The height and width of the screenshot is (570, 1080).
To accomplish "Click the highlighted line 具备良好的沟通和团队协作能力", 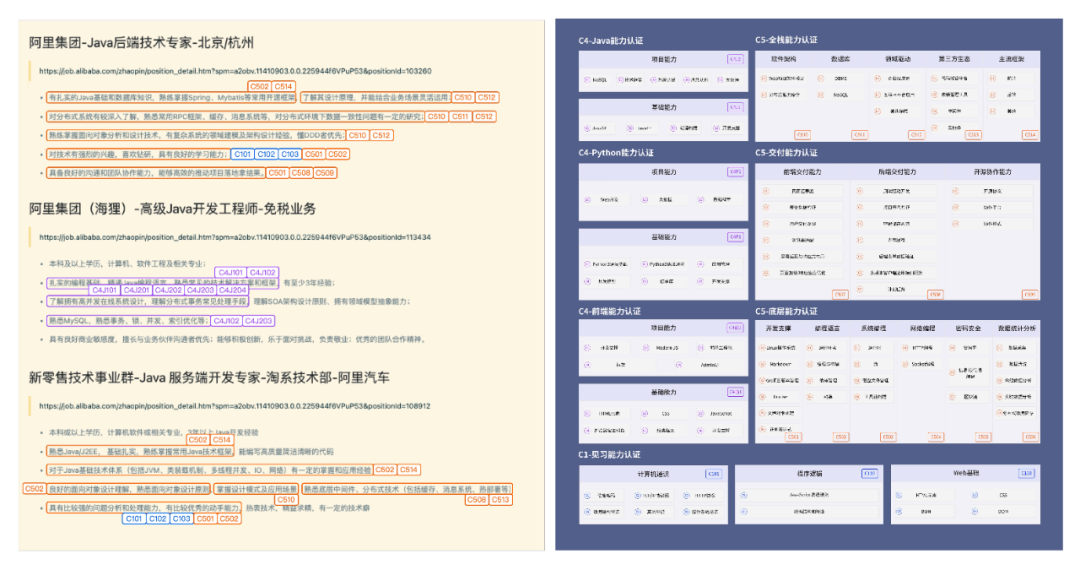I will tap(156, 173).
